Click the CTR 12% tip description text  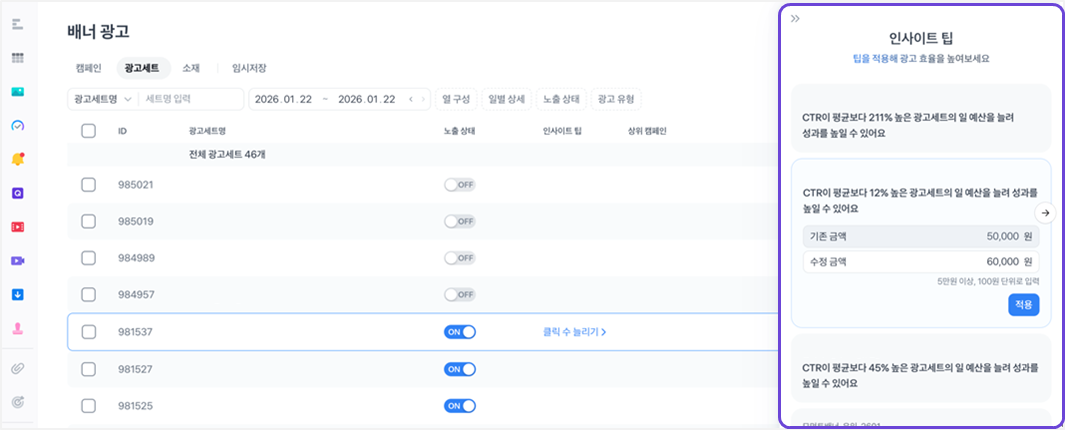coord(920,200)
